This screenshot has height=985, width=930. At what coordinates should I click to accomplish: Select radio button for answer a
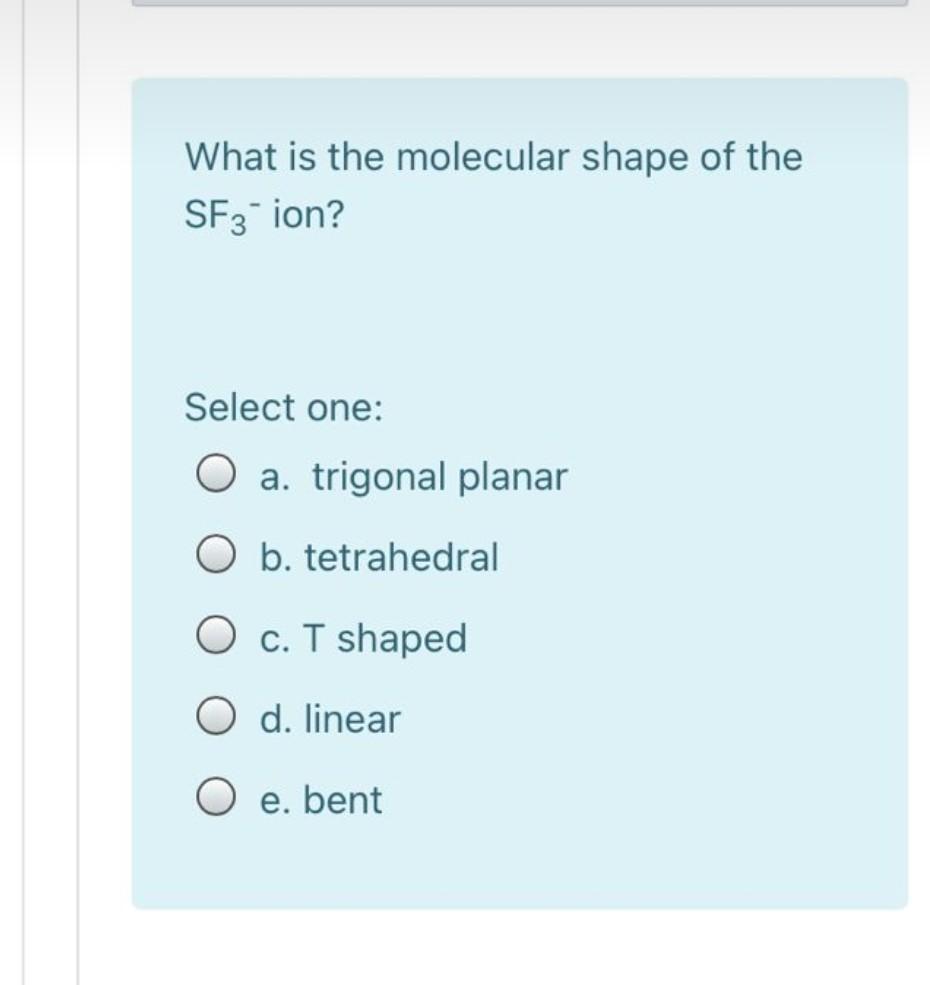click(x=216, y=477)
